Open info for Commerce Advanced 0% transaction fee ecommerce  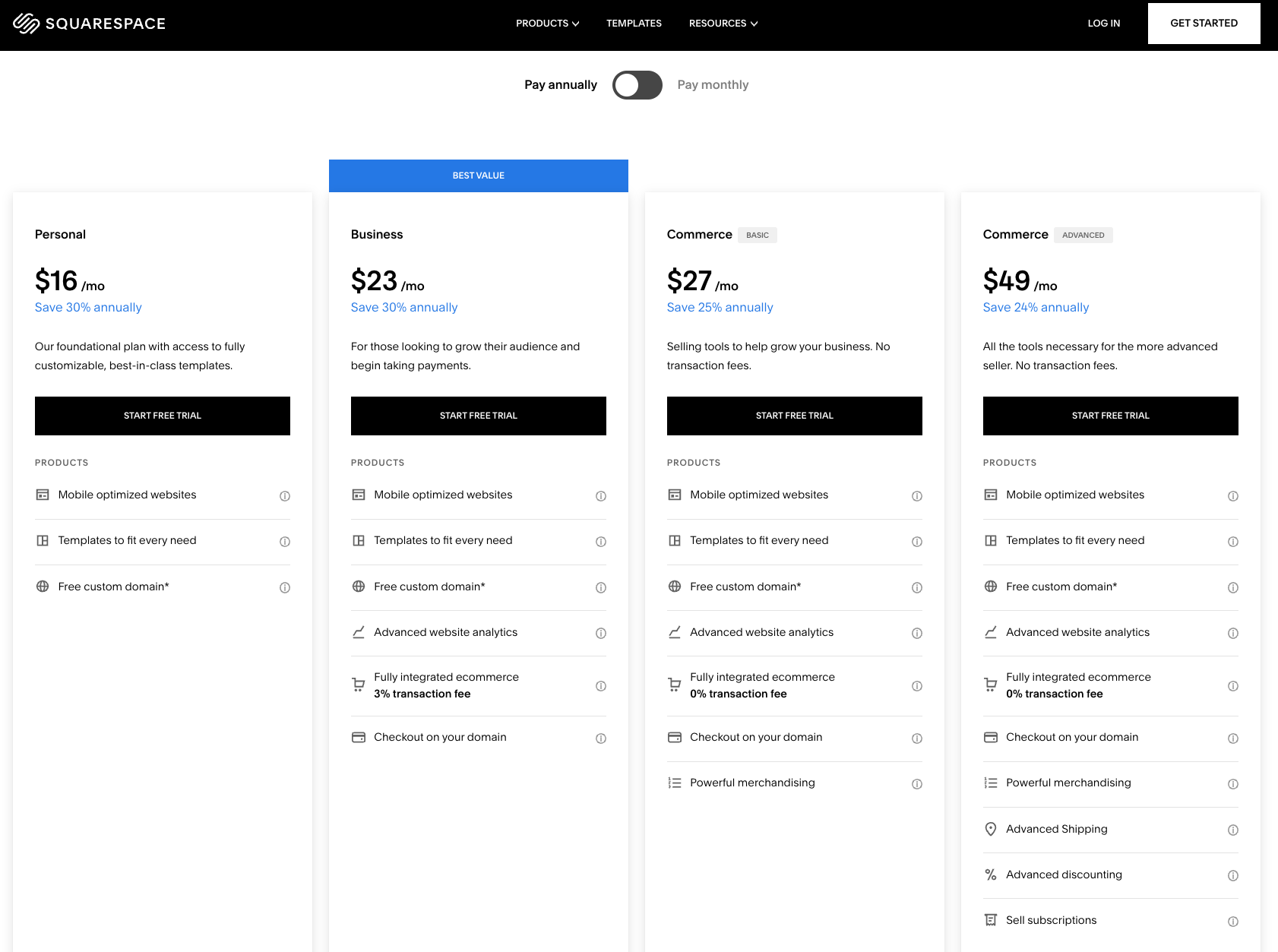click(x=1233, y=686)
